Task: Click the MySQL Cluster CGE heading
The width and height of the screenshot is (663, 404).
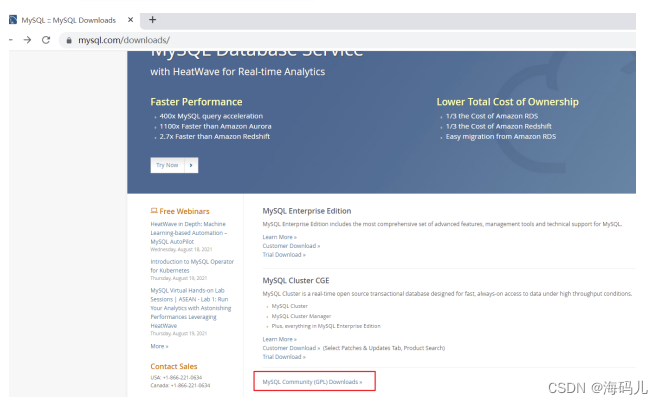Action: pos(296,280)
